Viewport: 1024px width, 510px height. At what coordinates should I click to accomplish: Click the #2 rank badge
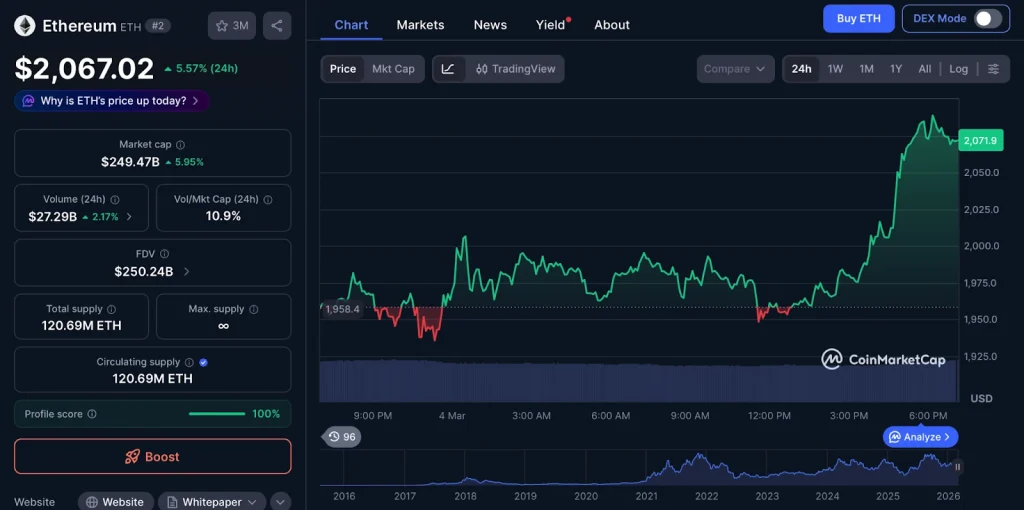pyautogui.click(x=157, y=25)
